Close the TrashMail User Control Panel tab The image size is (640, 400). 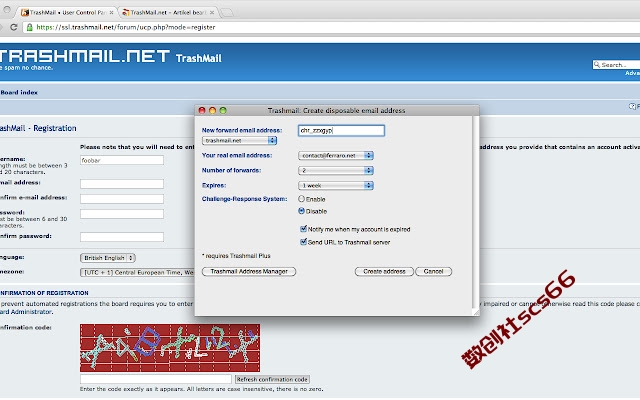tap(111, 13)
